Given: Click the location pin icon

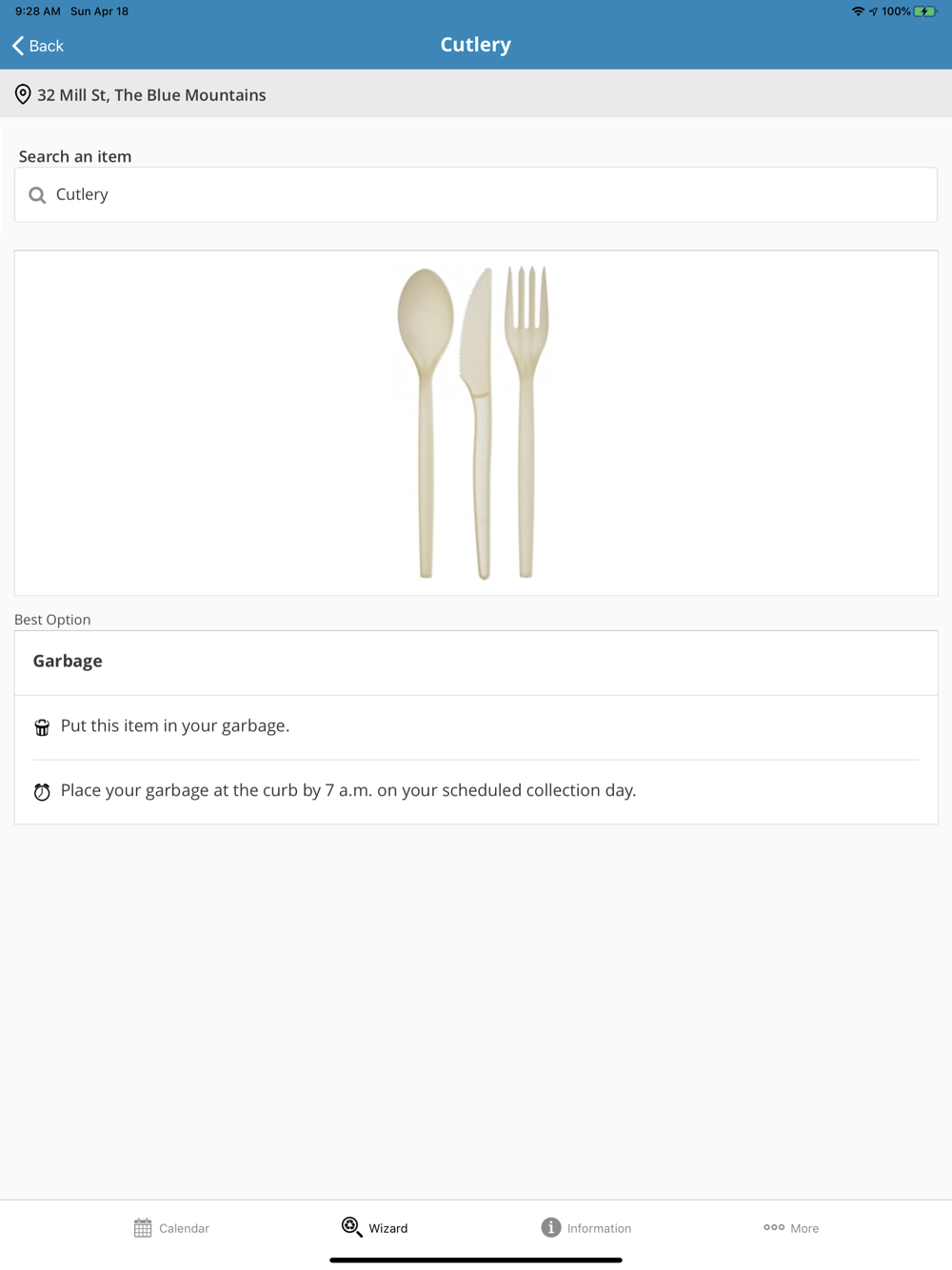Looking at the screenshot, I should click(23, 94).
